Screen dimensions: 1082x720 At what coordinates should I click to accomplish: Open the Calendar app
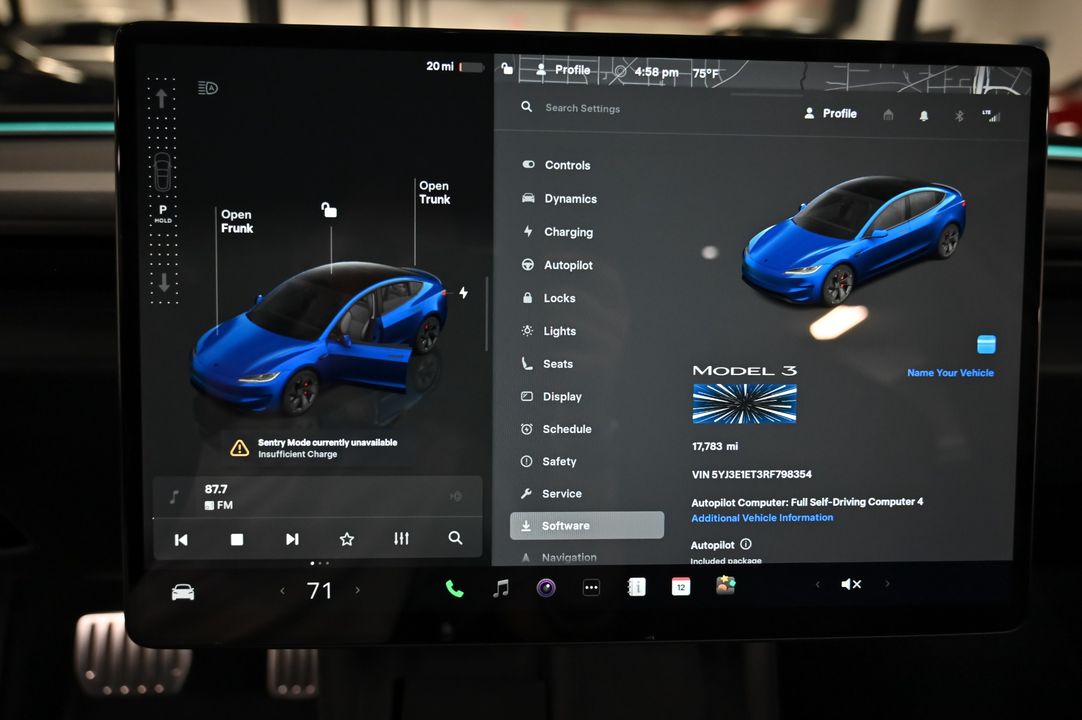pyautogui.click(x=681, y=586)
